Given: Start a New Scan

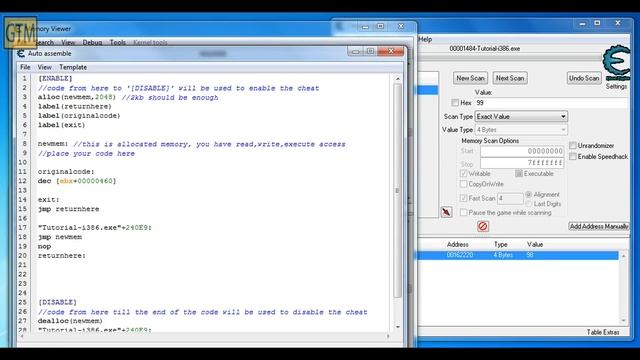Looking at the screenshot, I should 470,78.
